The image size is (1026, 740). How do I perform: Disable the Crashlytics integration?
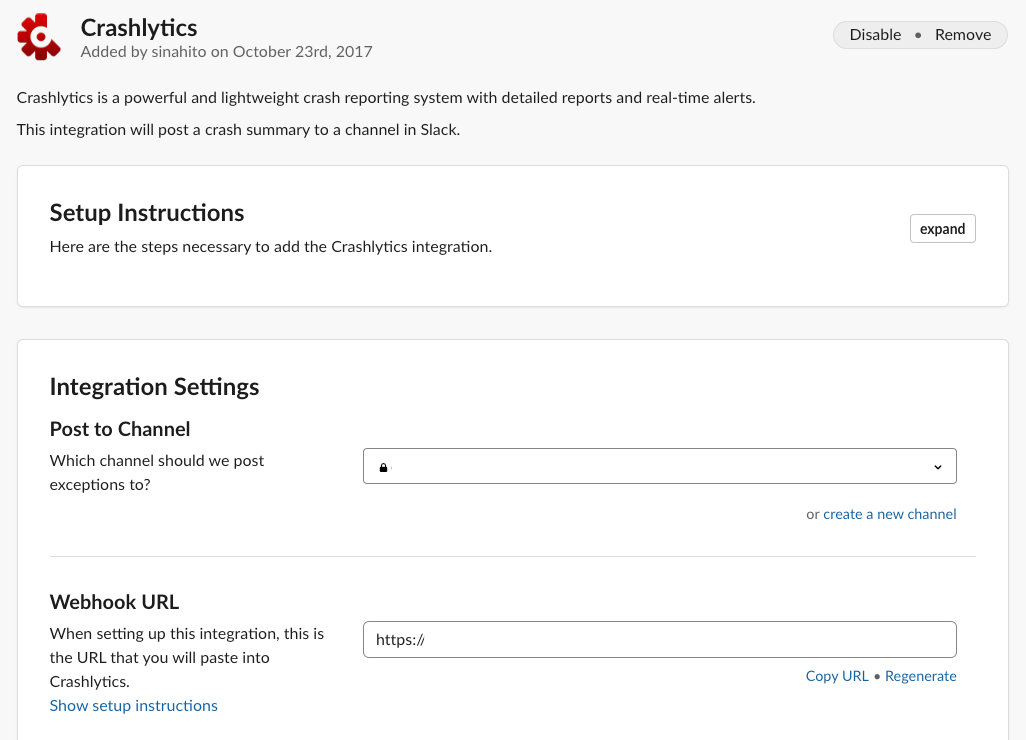[x=875, y=35]
